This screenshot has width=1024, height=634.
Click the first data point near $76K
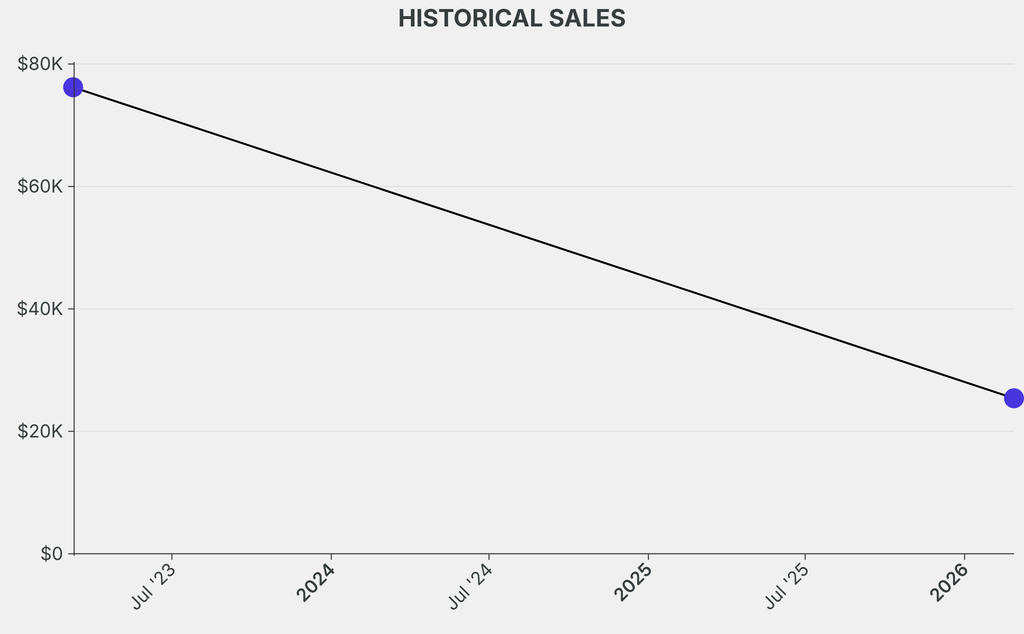(73, 87)
